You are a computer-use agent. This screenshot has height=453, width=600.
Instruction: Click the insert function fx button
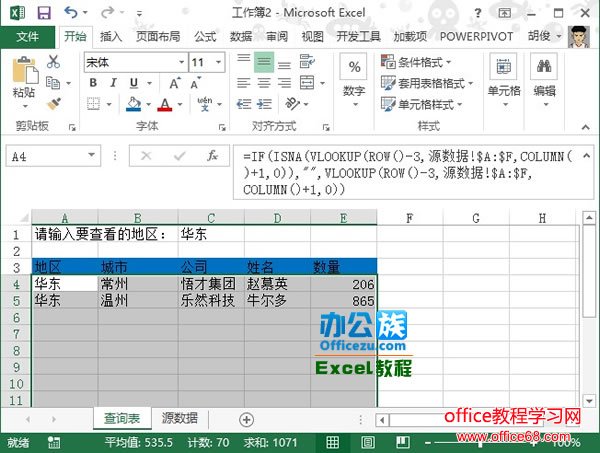click(x=212, y=155)
